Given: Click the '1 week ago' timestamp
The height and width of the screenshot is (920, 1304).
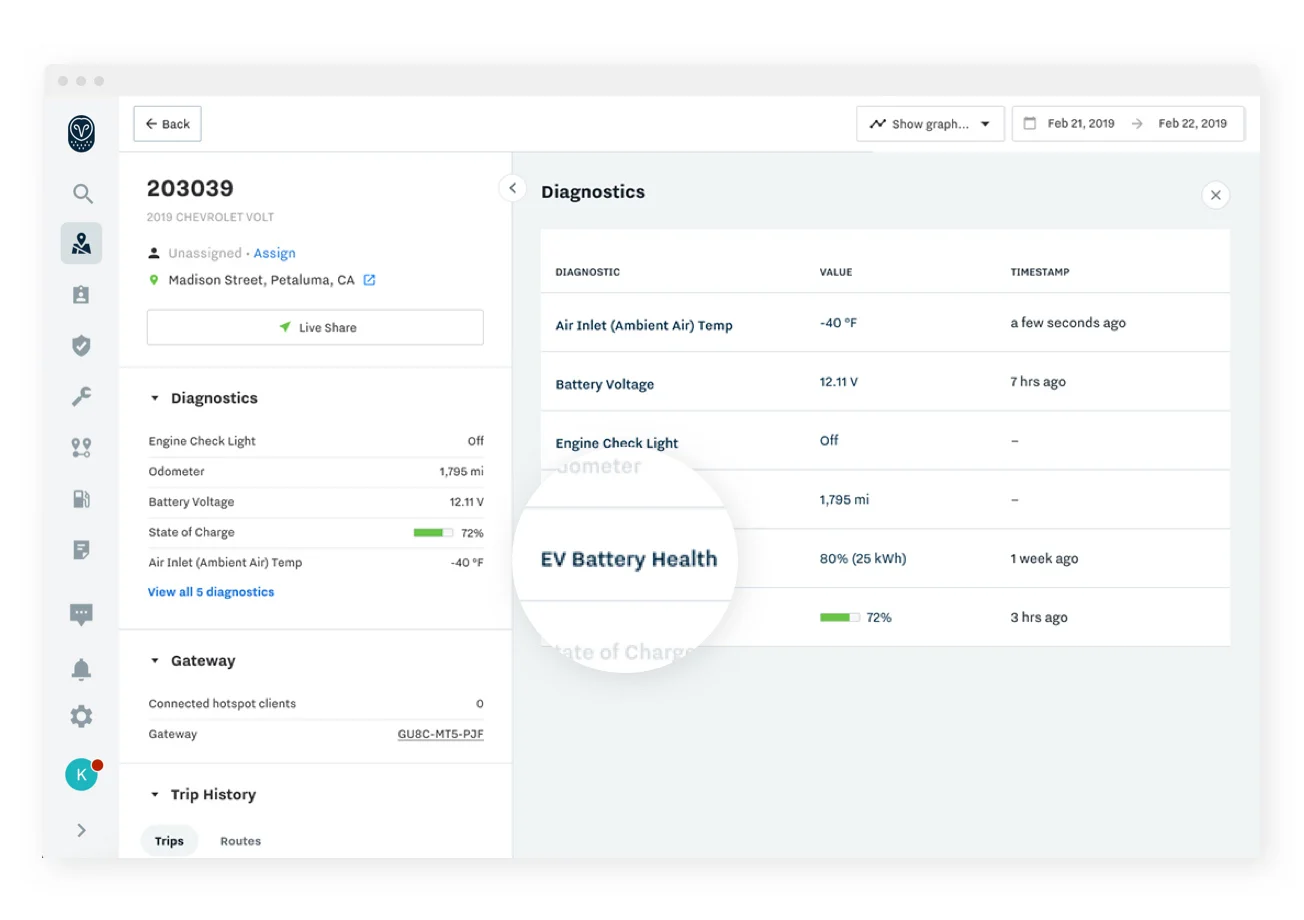Looking at the screenshot, I should [x=1044, y=559].
